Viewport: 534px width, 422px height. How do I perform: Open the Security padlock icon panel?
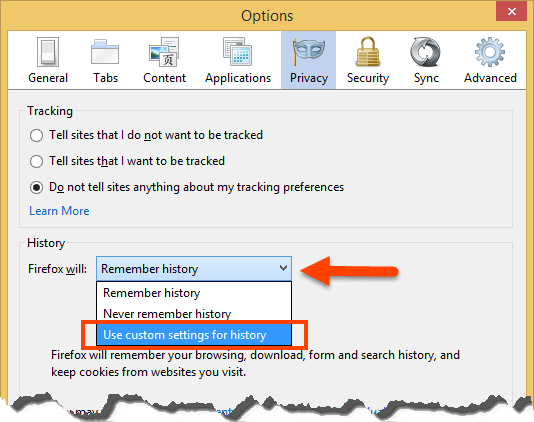(x=368, y=60)
